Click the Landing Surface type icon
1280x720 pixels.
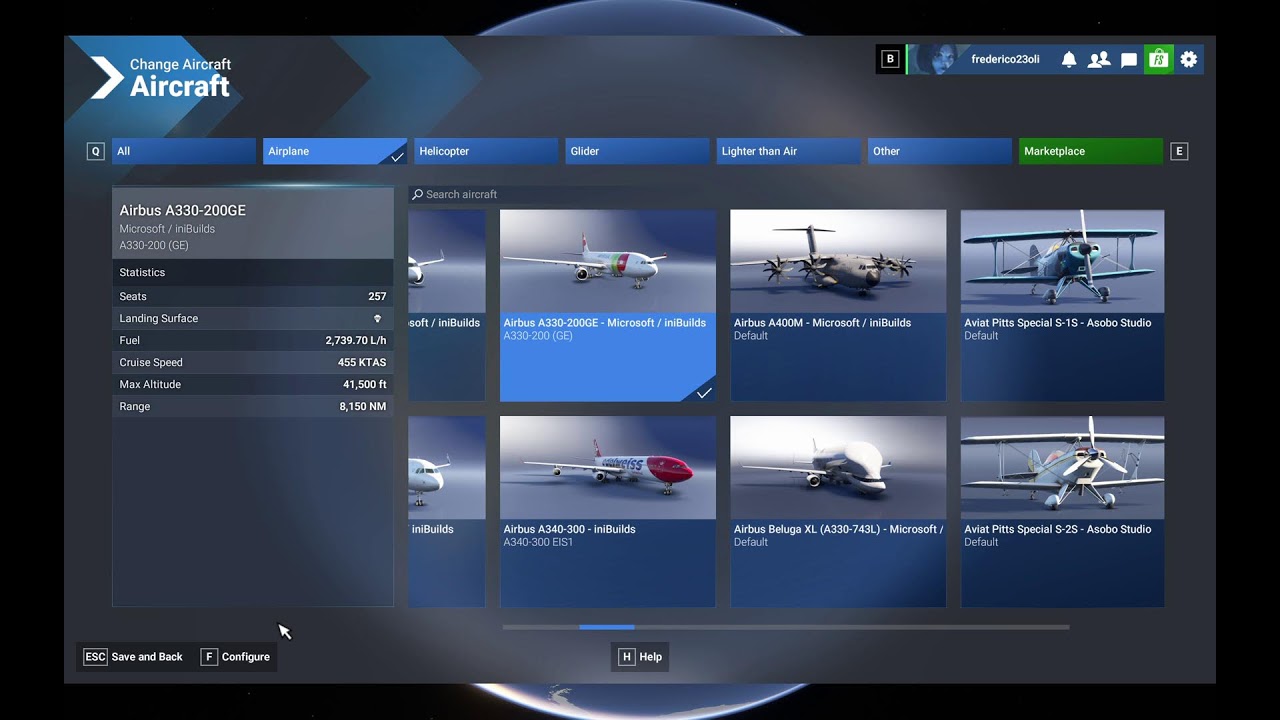pos(377,318)
